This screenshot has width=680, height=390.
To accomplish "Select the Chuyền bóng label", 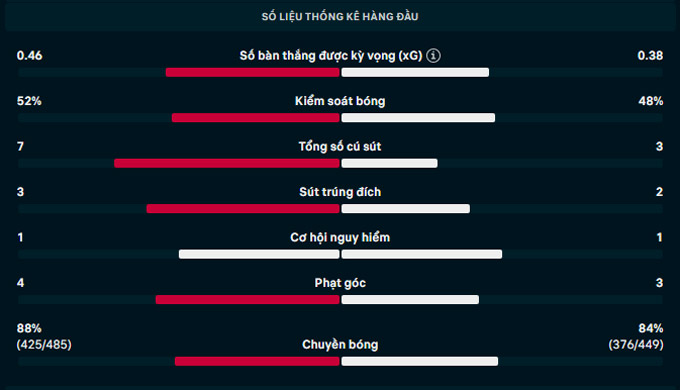I will pos(340,344).
